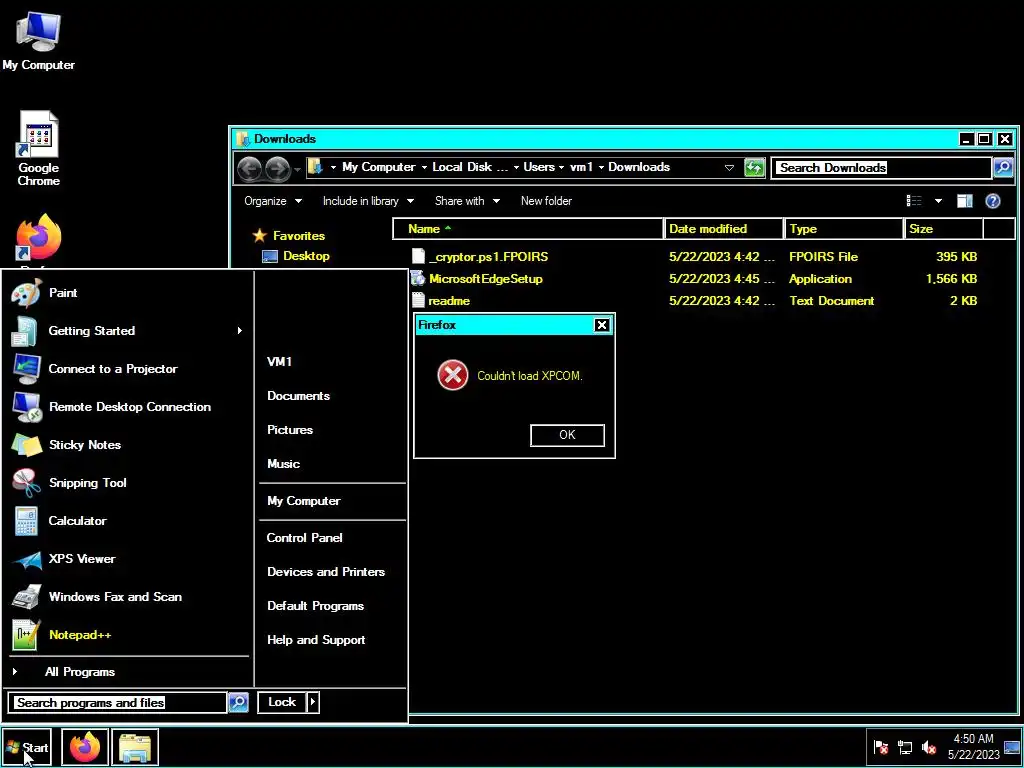Click Change your view icon
This screenshot has height=768, width=1024.
tap(914, 201)
